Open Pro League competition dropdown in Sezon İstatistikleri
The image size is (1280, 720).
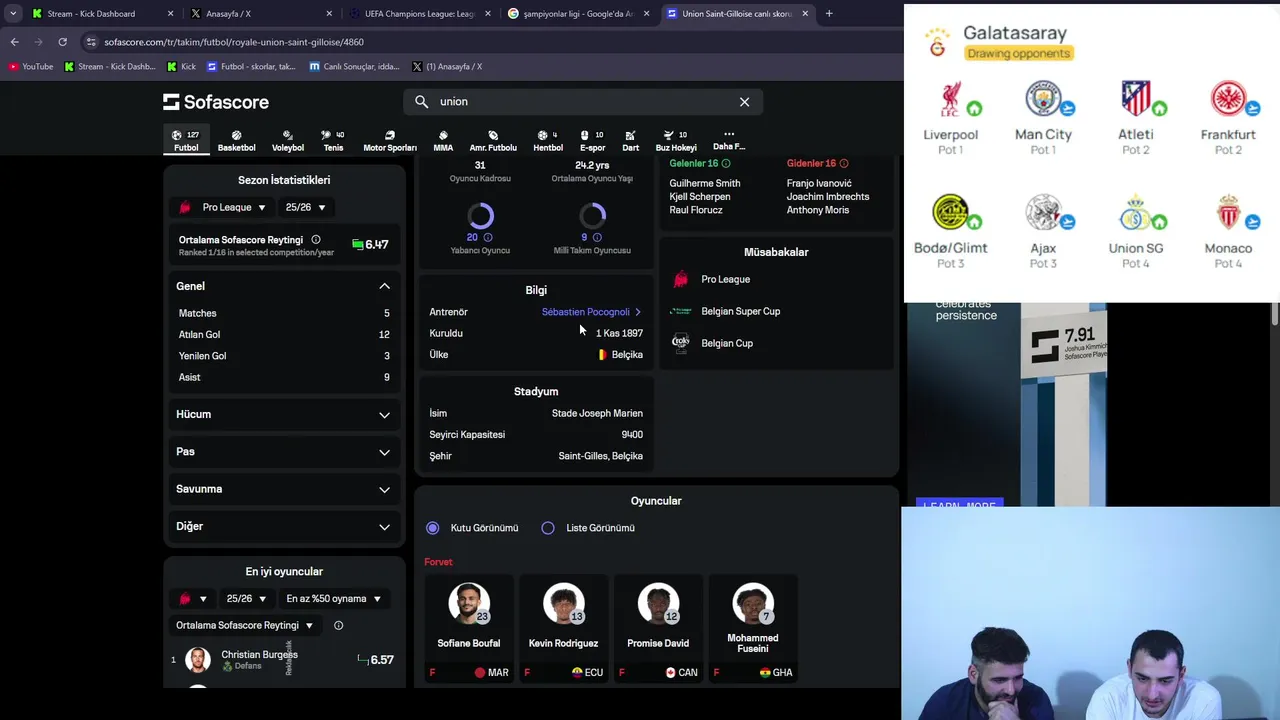click(x=223, y=207)
